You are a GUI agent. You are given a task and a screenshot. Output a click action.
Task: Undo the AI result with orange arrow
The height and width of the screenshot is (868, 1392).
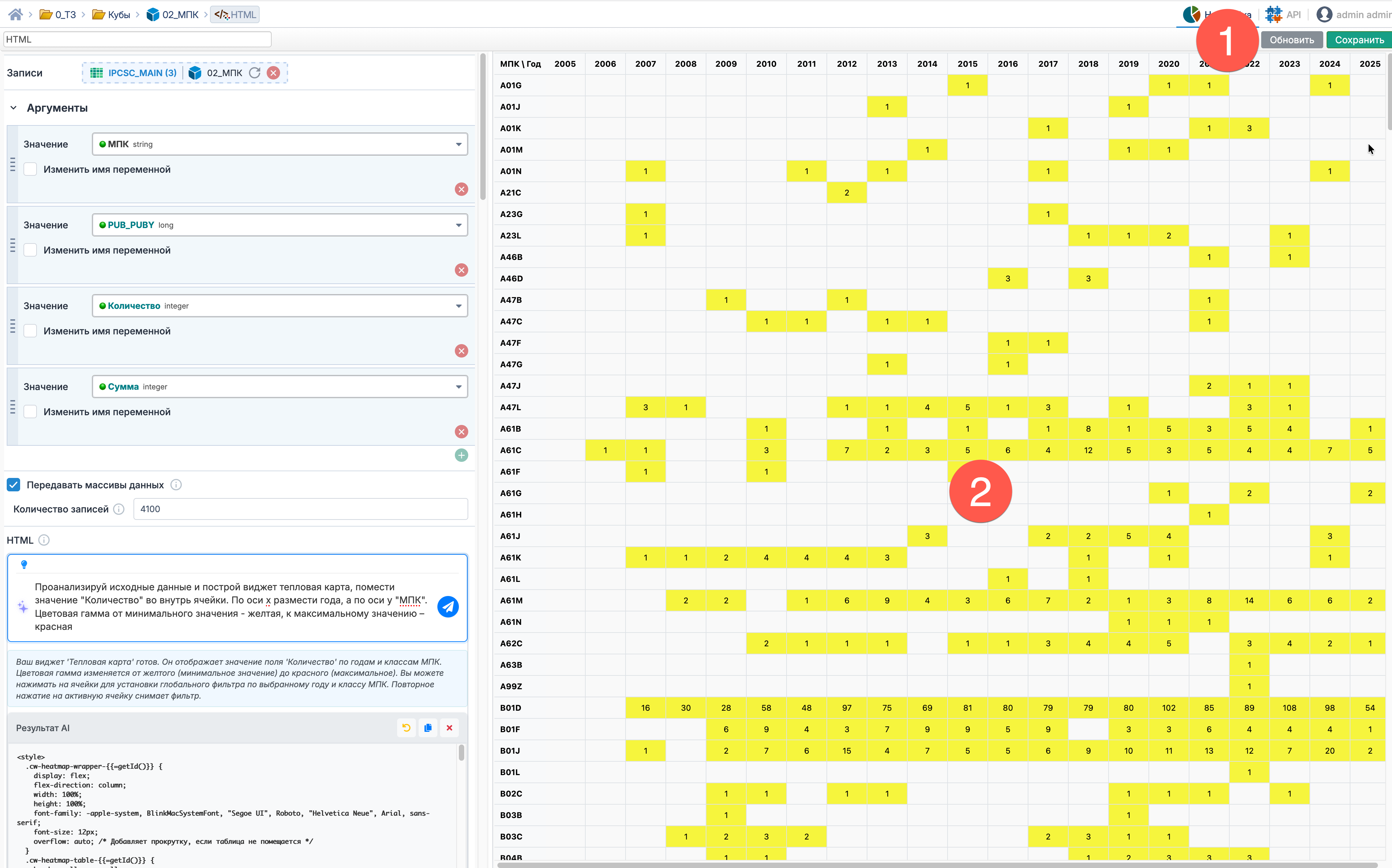(407, 728)
